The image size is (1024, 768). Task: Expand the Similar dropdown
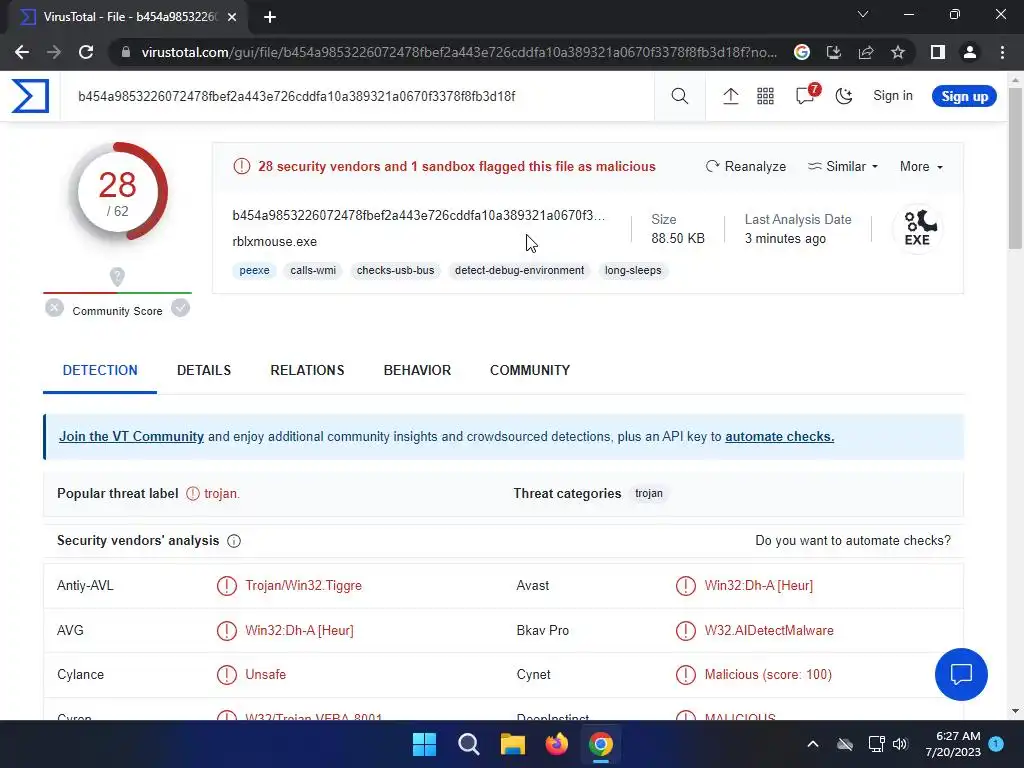pyautogui.click(x=842, y=167)
